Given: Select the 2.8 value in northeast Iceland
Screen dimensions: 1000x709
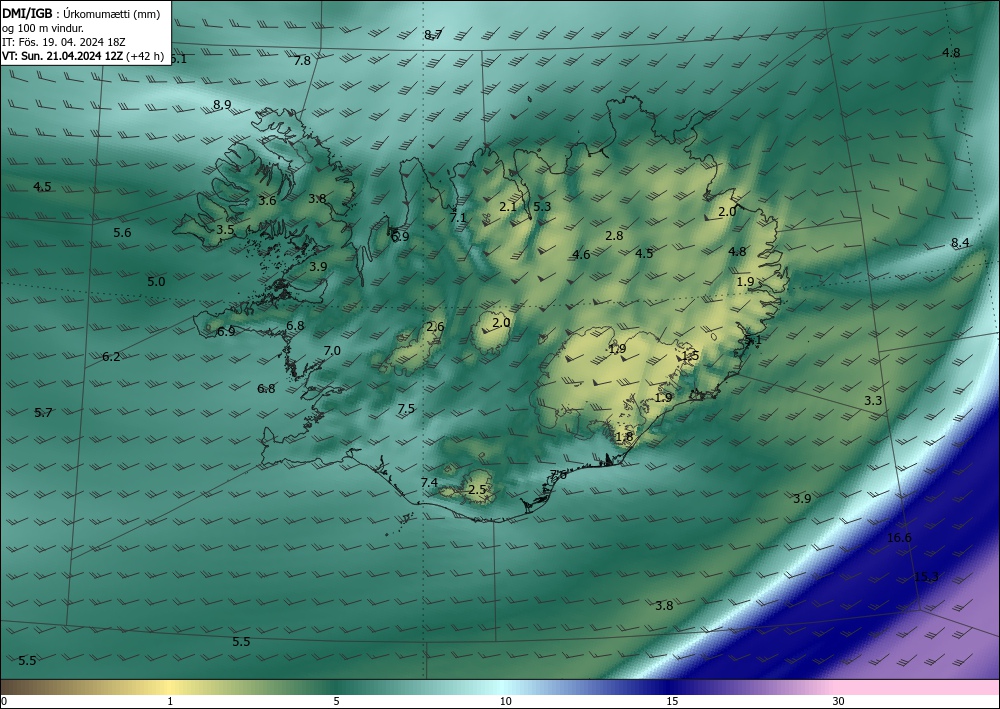Looking at the screenshot, I should (614, 236).
